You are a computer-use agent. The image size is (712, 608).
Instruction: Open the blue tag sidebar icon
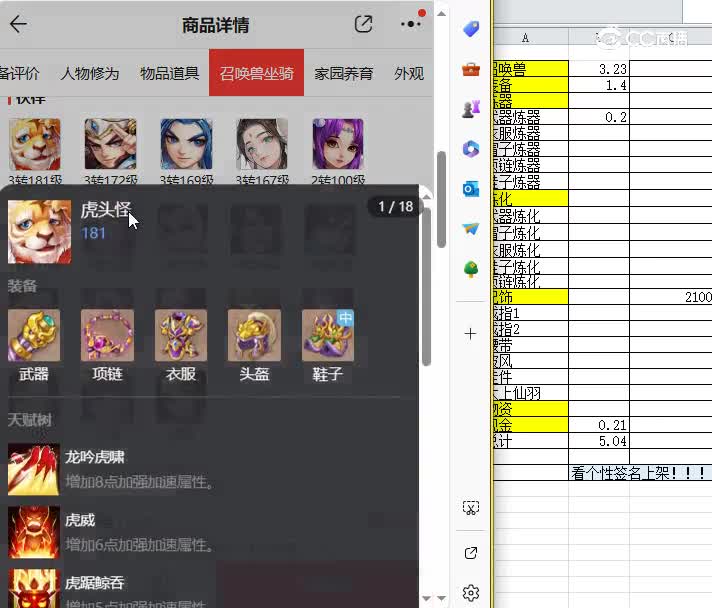click(471, 29)
